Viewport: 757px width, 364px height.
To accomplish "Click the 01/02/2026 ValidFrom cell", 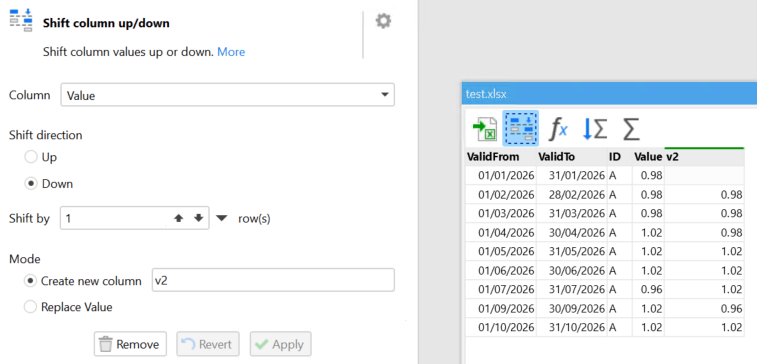I will (x=501, y=195).
